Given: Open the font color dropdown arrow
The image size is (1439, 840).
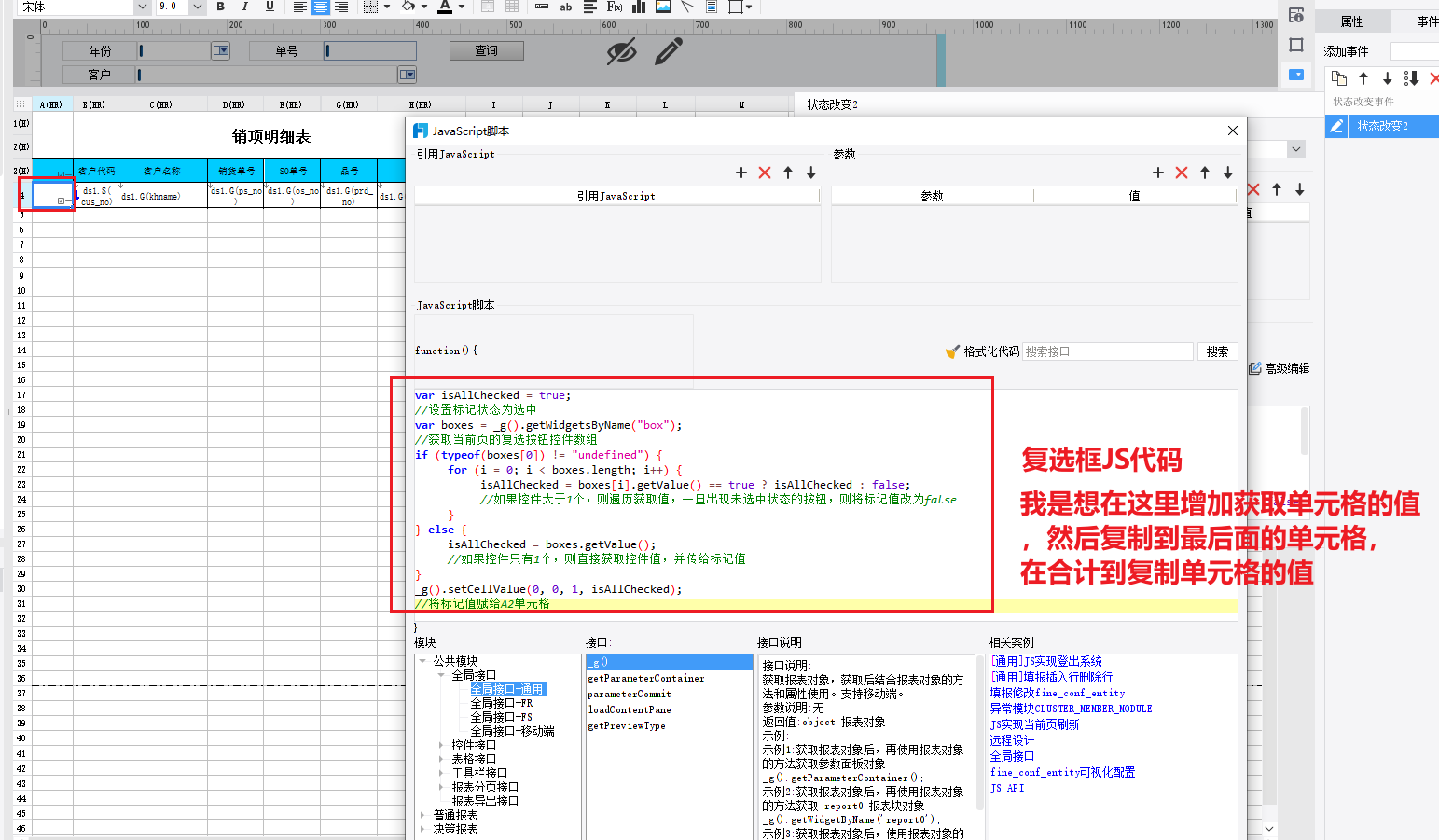Looking at the screenshot, I should (462, 7).
